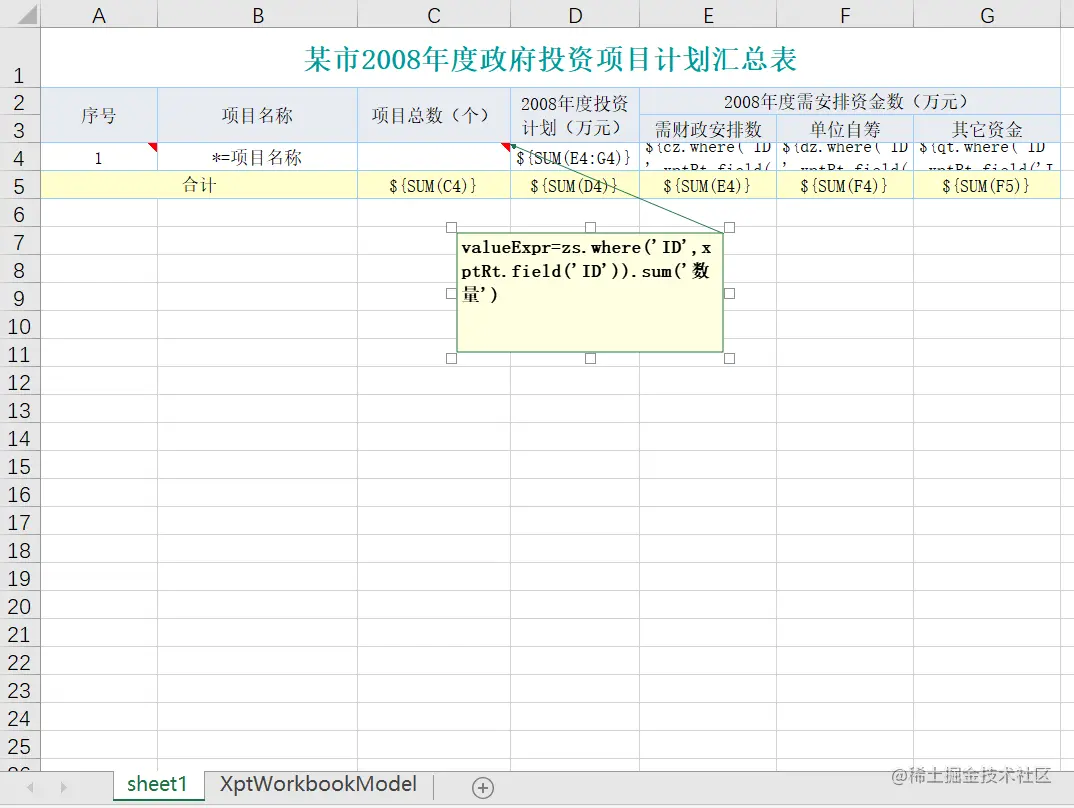Viewport: 1074px width, 808px height.
Task: Select row 4 header
Action: pyautogui.click(x=19, y=157)
